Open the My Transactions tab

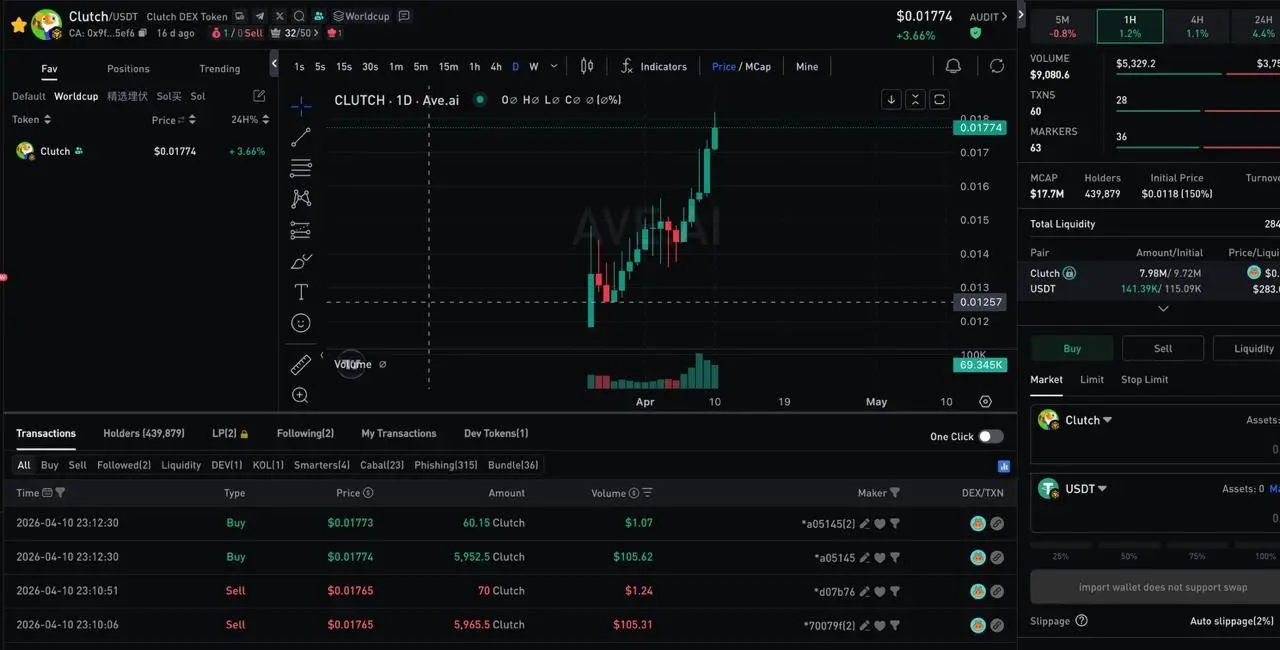[x=399, y=433]
